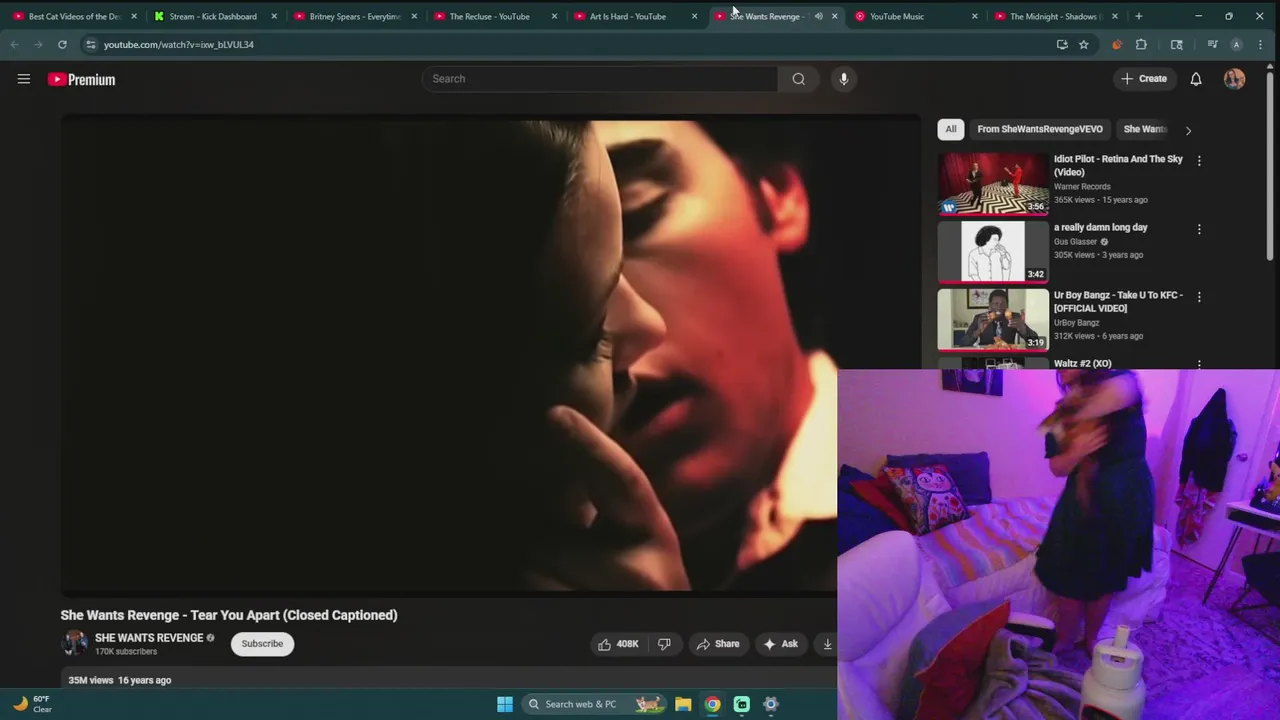Go back in browser history
This screenshot has width=1280, height=720.
14,44
